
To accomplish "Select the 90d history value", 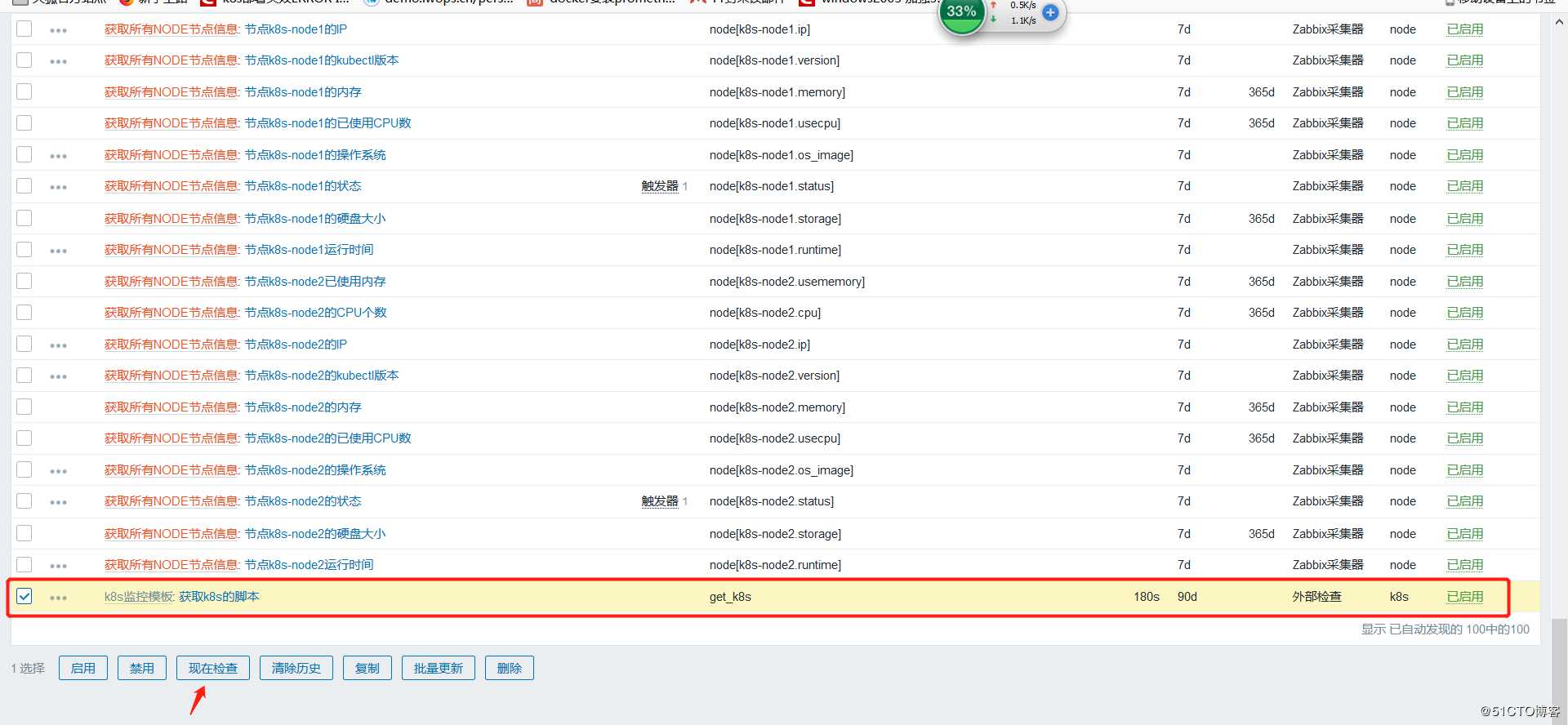I will pos(1187,597).
